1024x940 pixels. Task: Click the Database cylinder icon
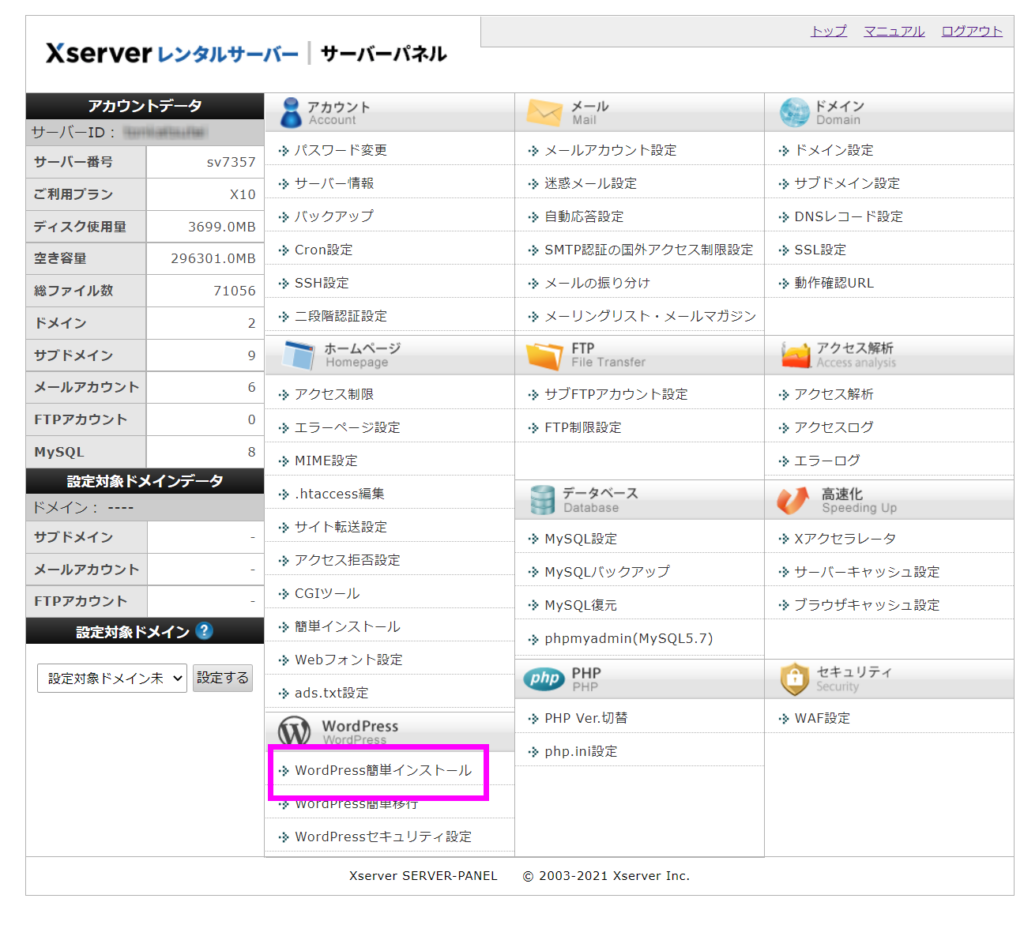[542, 500]
